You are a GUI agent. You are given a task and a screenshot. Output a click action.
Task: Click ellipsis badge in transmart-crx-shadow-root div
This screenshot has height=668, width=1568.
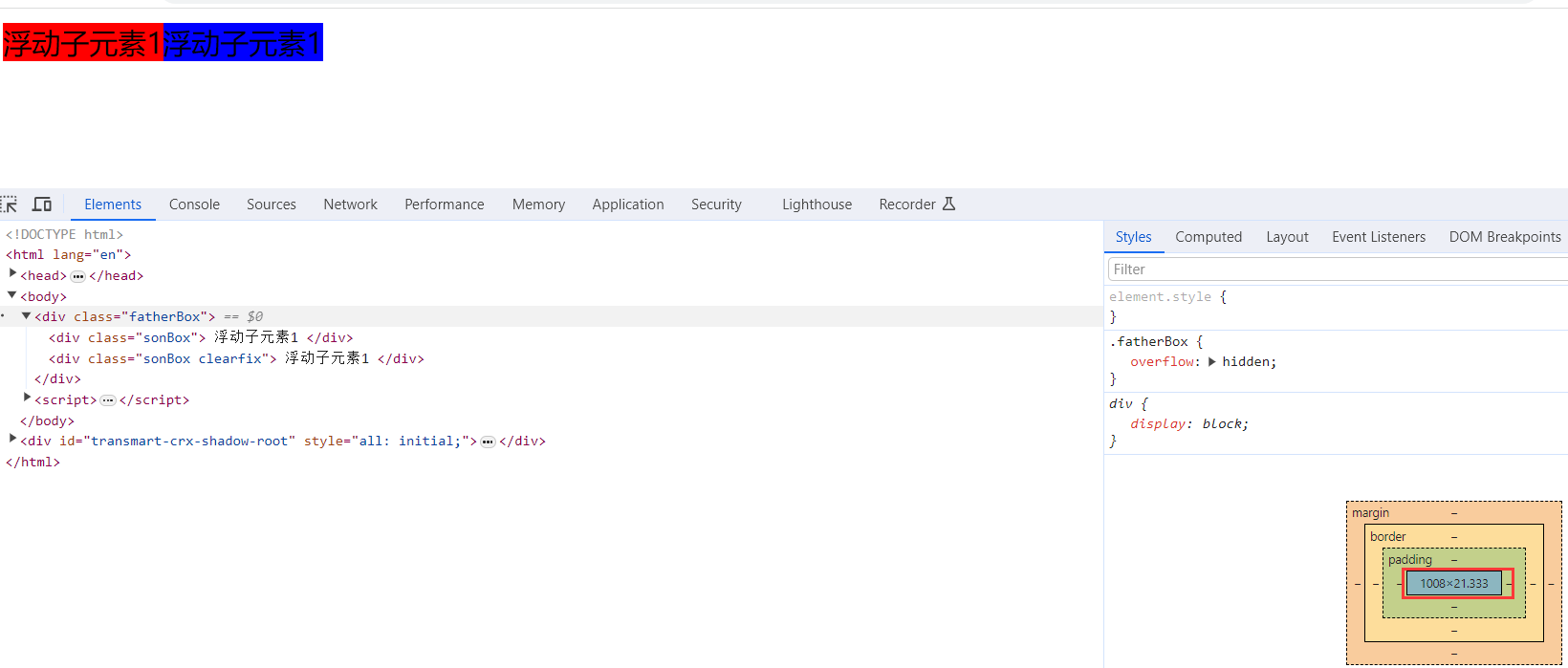tap(488, 442)
